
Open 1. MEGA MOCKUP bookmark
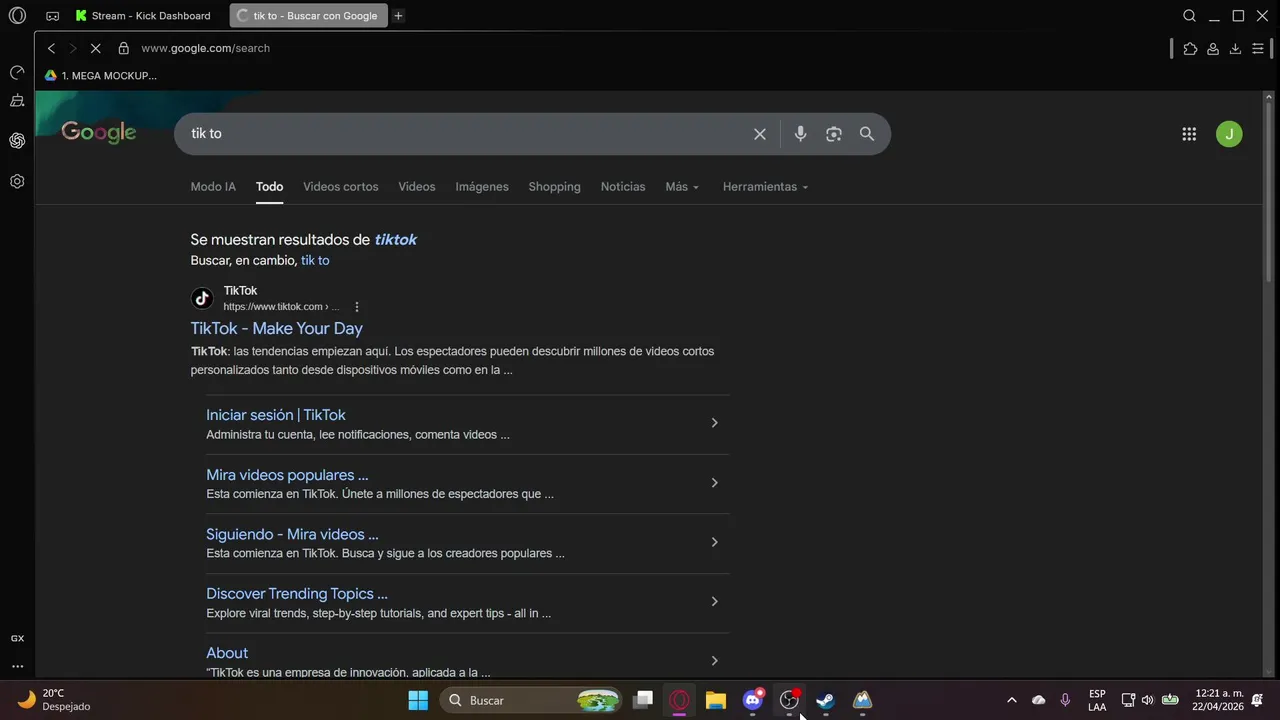point(100,76)
